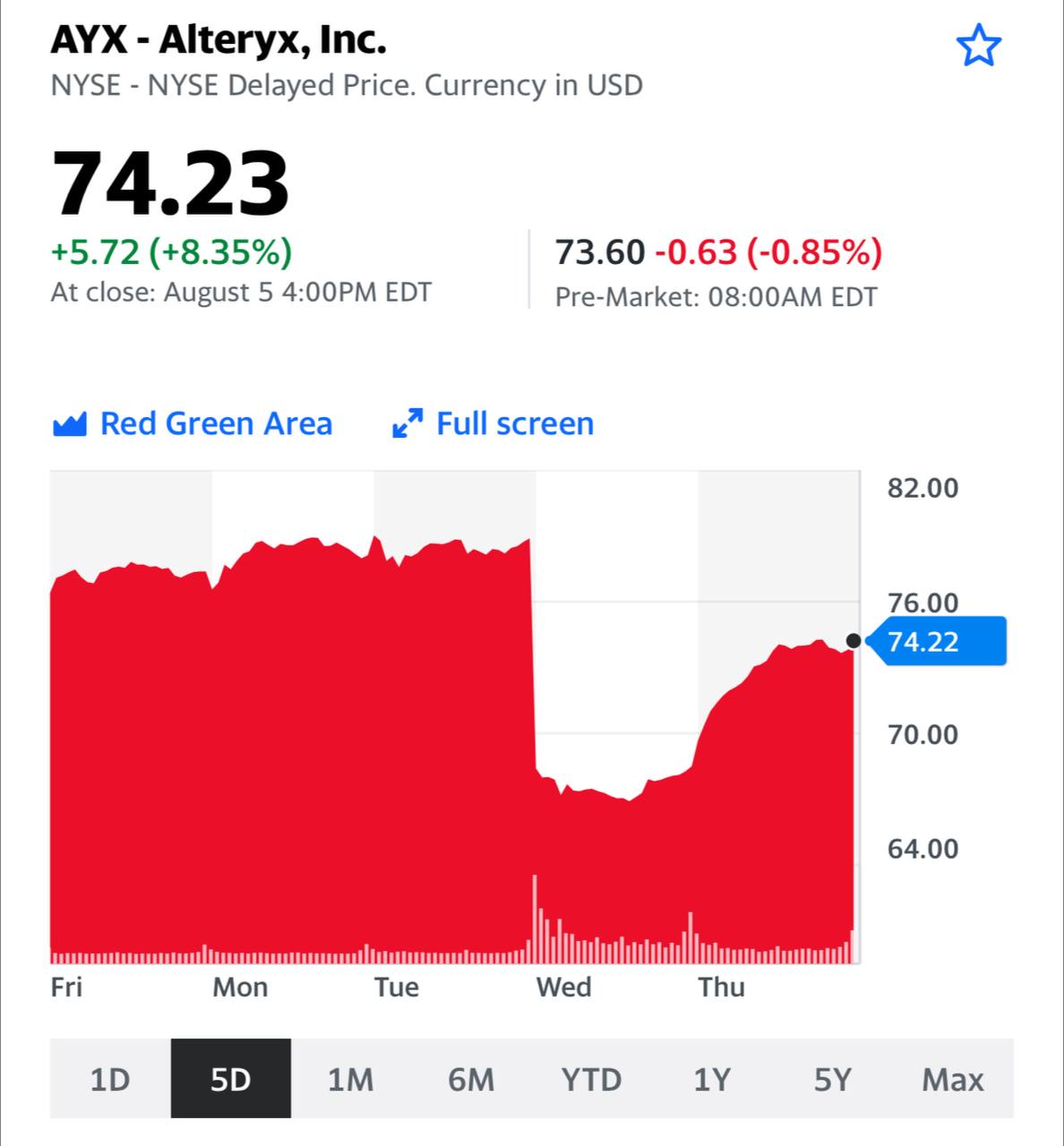Click the -0.63 (-0.85%) pre-market change

coord(768,252)
